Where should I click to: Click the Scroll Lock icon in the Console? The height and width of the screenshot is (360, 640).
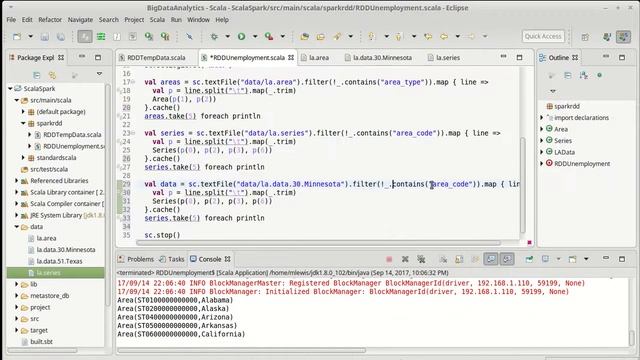point(459,259)
